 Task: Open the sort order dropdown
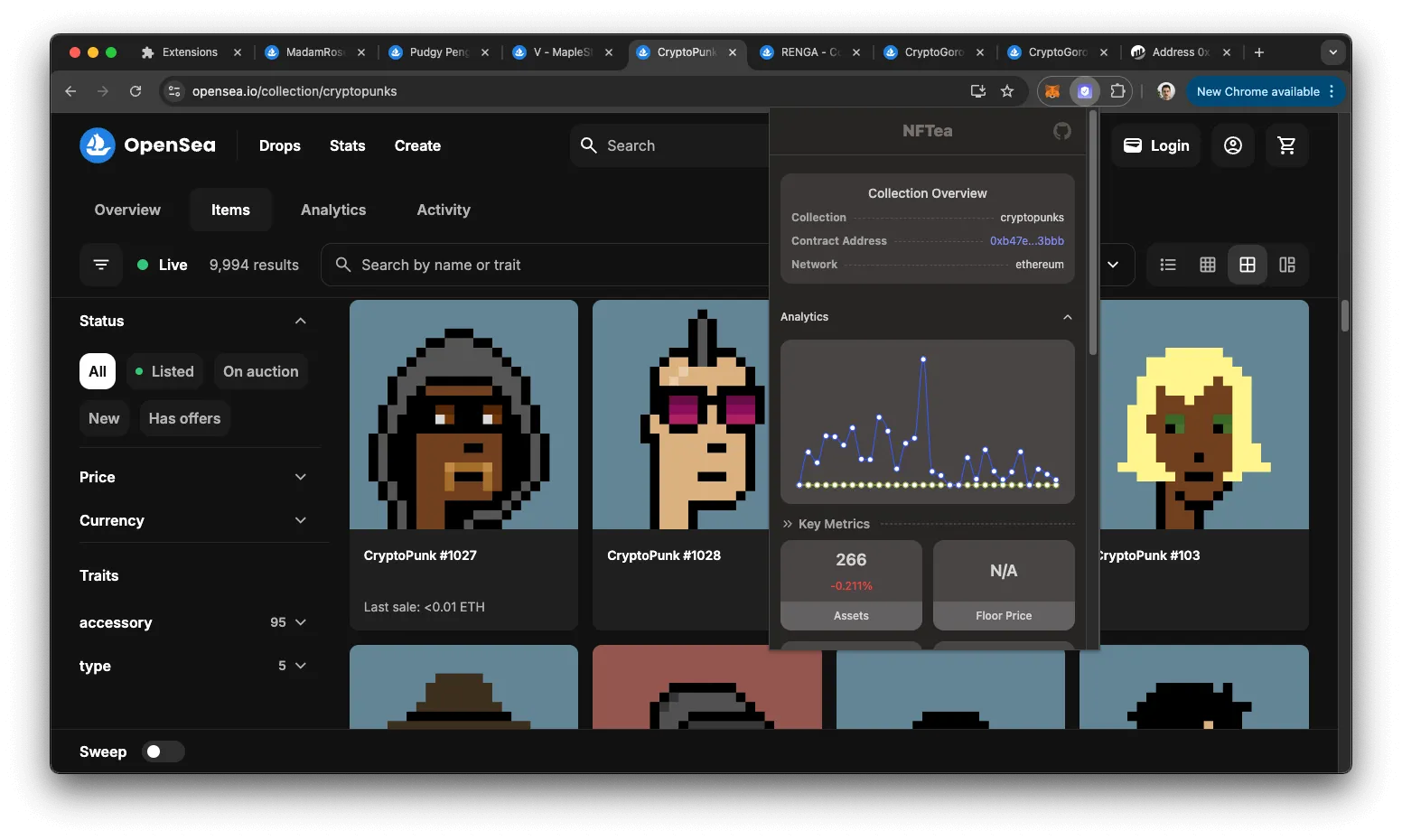(x=1113, y=265)
